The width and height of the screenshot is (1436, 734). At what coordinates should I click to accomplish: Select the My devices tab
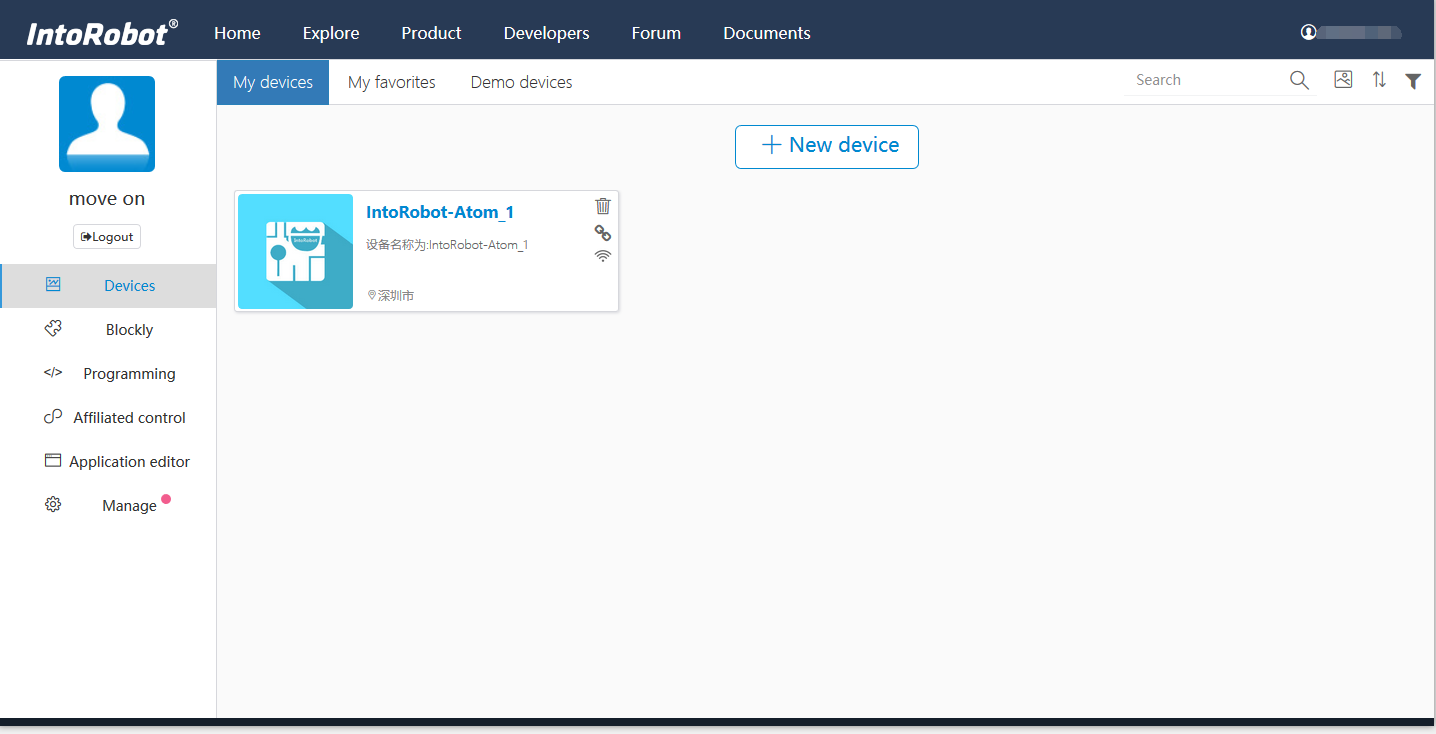[273, 82]
